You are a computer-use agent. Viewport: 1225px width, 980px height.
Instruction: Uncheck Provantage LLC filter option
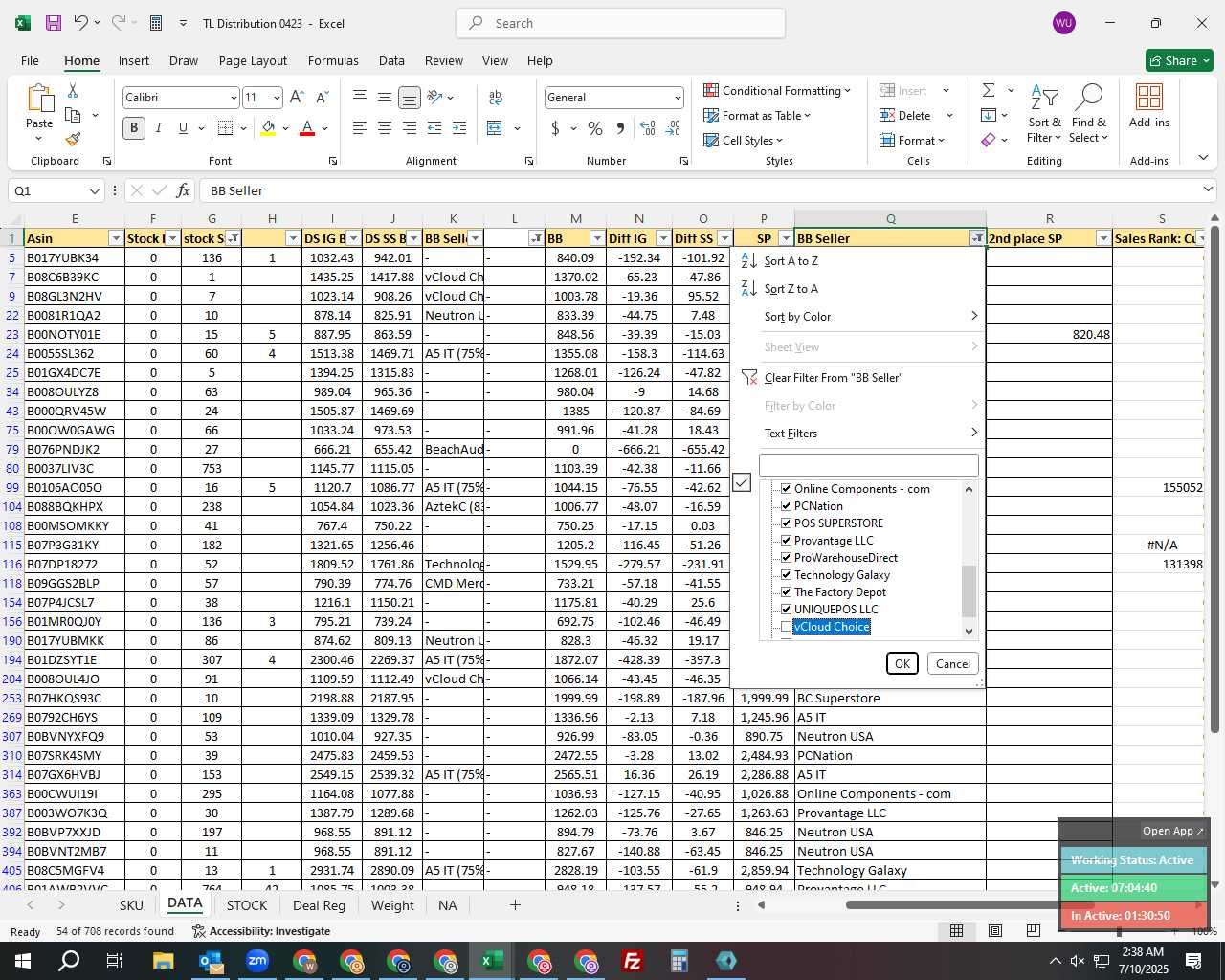[787, 541]
